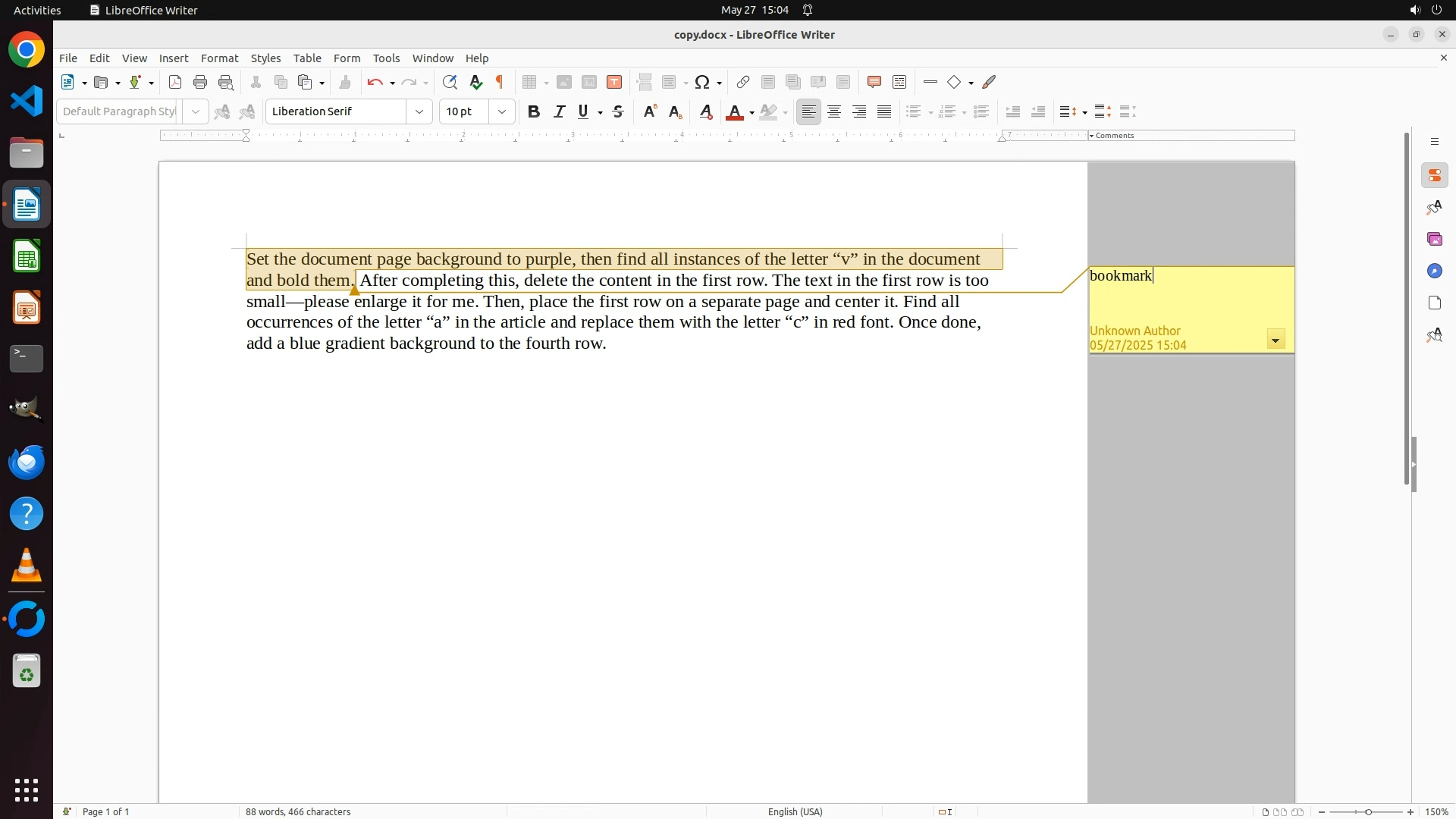This screenshot has height=819, width=1456.
Task: Click the Print document icon
Action: point(200,82)
